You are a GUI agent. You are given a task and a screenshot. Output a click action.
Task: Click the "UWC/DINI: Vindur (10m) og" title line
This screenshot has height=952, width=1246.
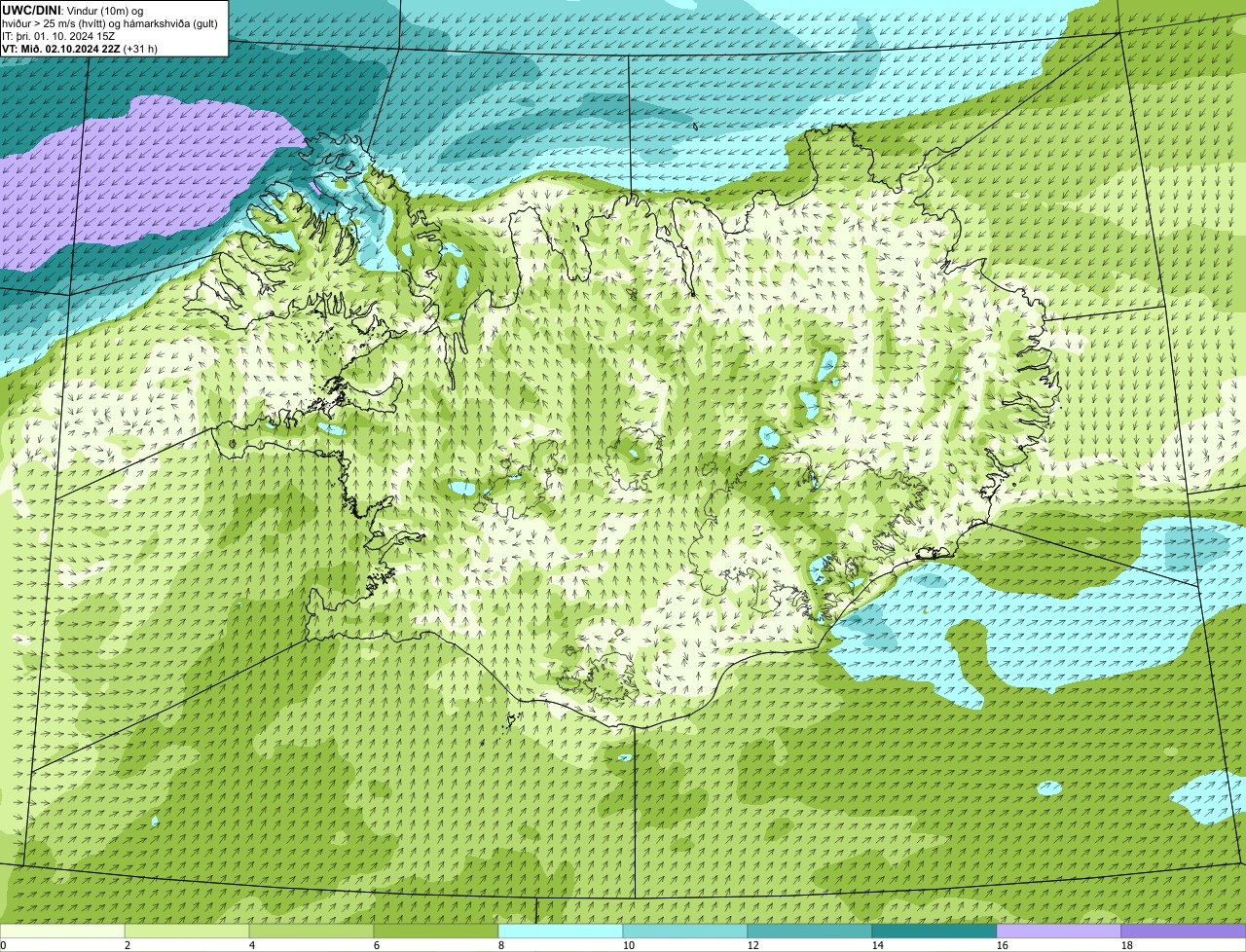[73, 10]
